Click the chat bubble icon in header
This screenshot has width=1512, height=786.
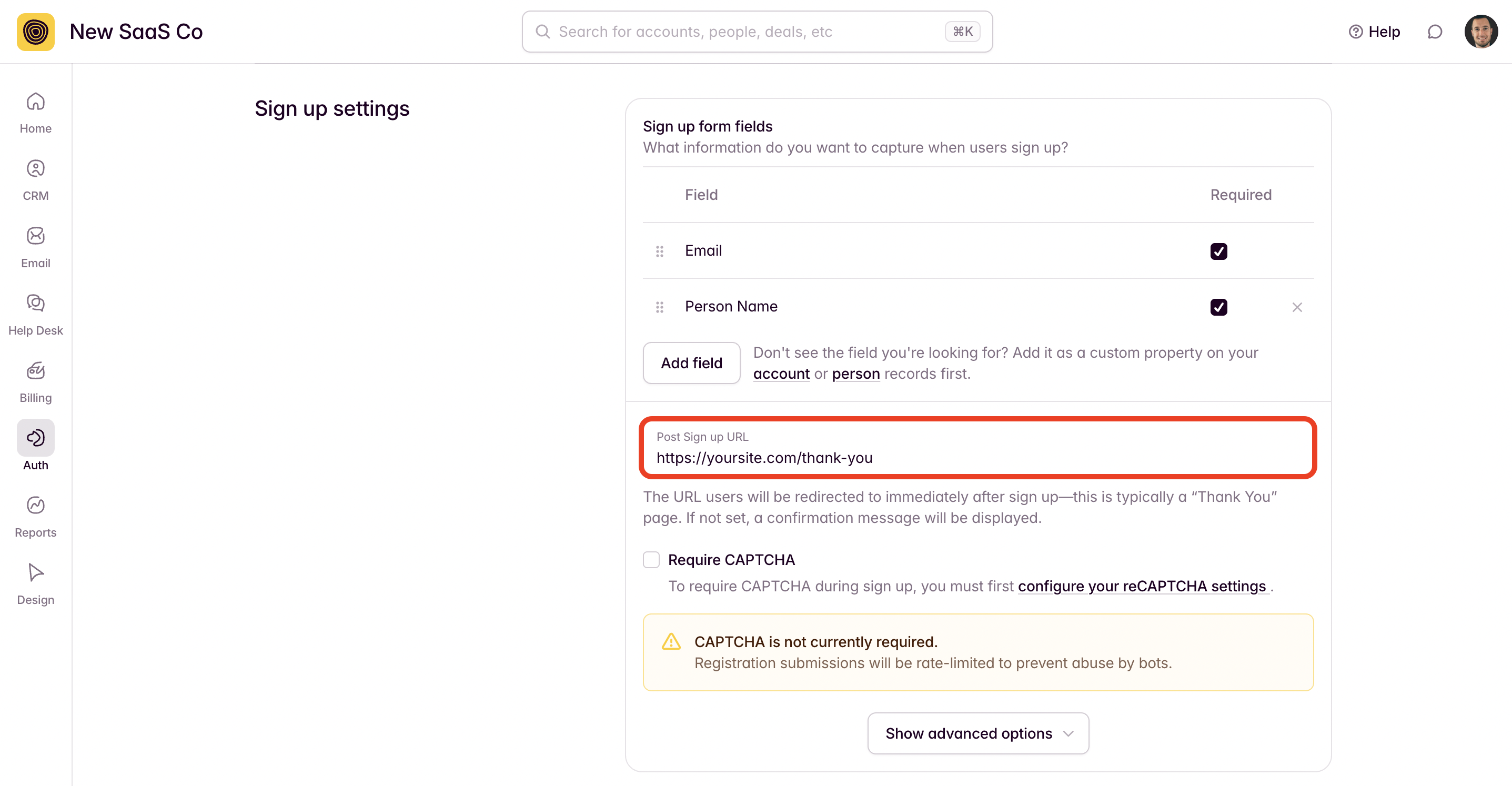[x=1435, y=32]
